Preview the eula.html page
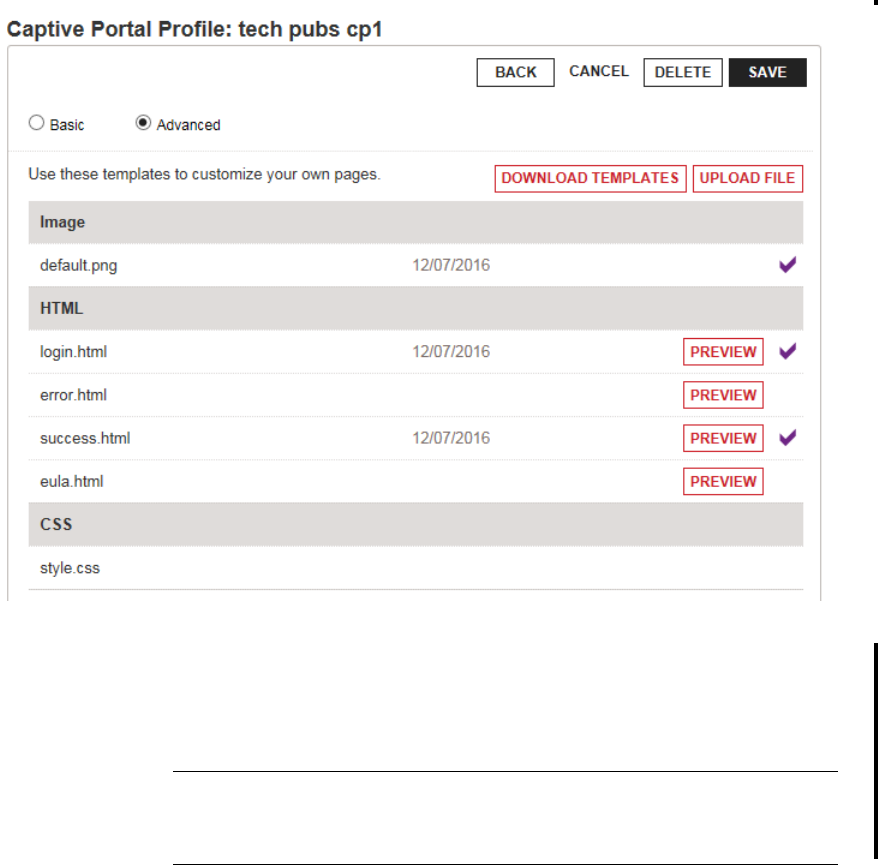Image resolution: width=878 pixels, height=865 pixels. coord(723,481)
